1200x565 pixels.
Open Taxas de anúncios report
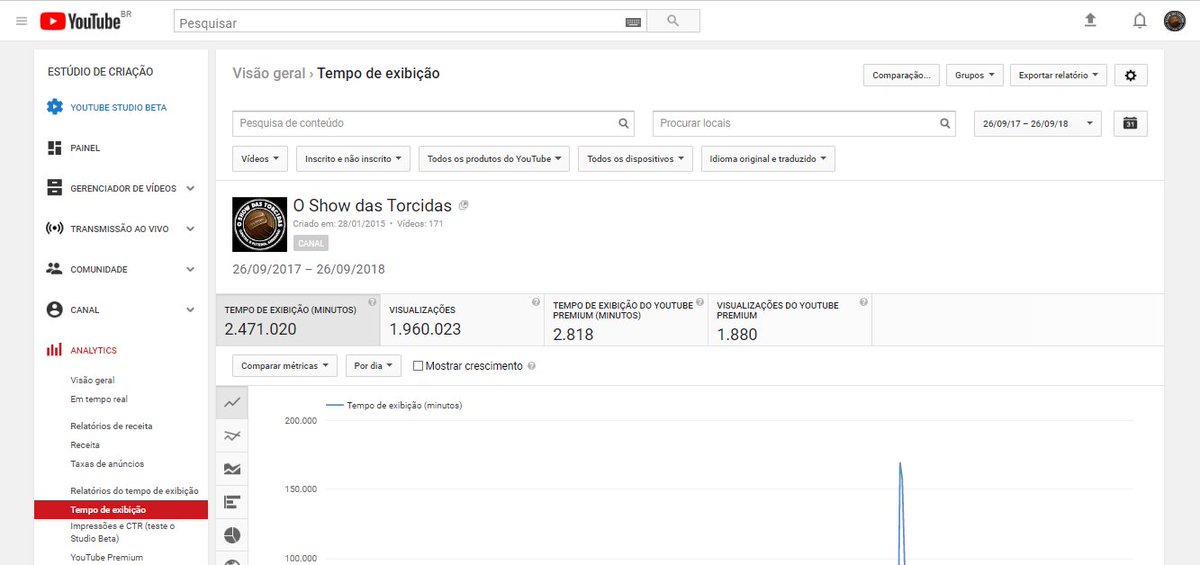click(x=107, y=464)
